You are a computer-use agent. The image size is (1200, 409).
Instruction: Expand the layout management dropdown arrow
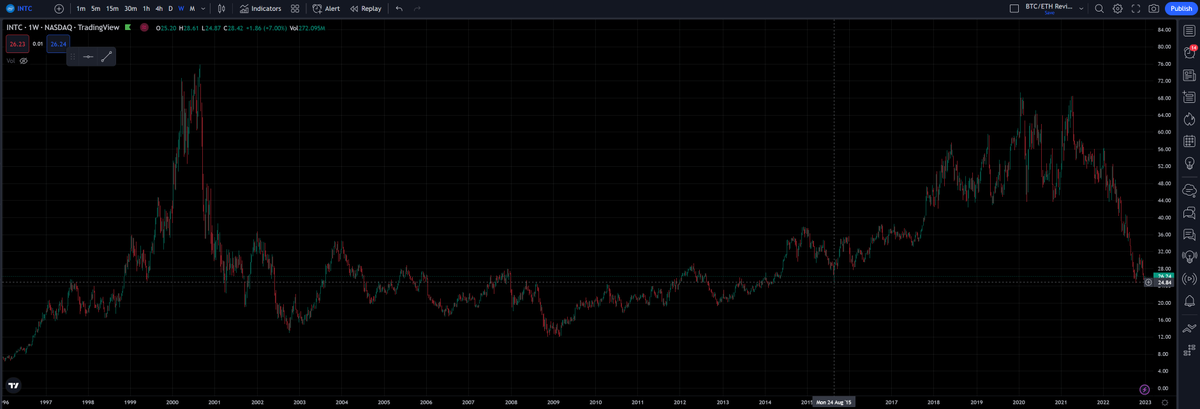click(x=1083, y=8)
